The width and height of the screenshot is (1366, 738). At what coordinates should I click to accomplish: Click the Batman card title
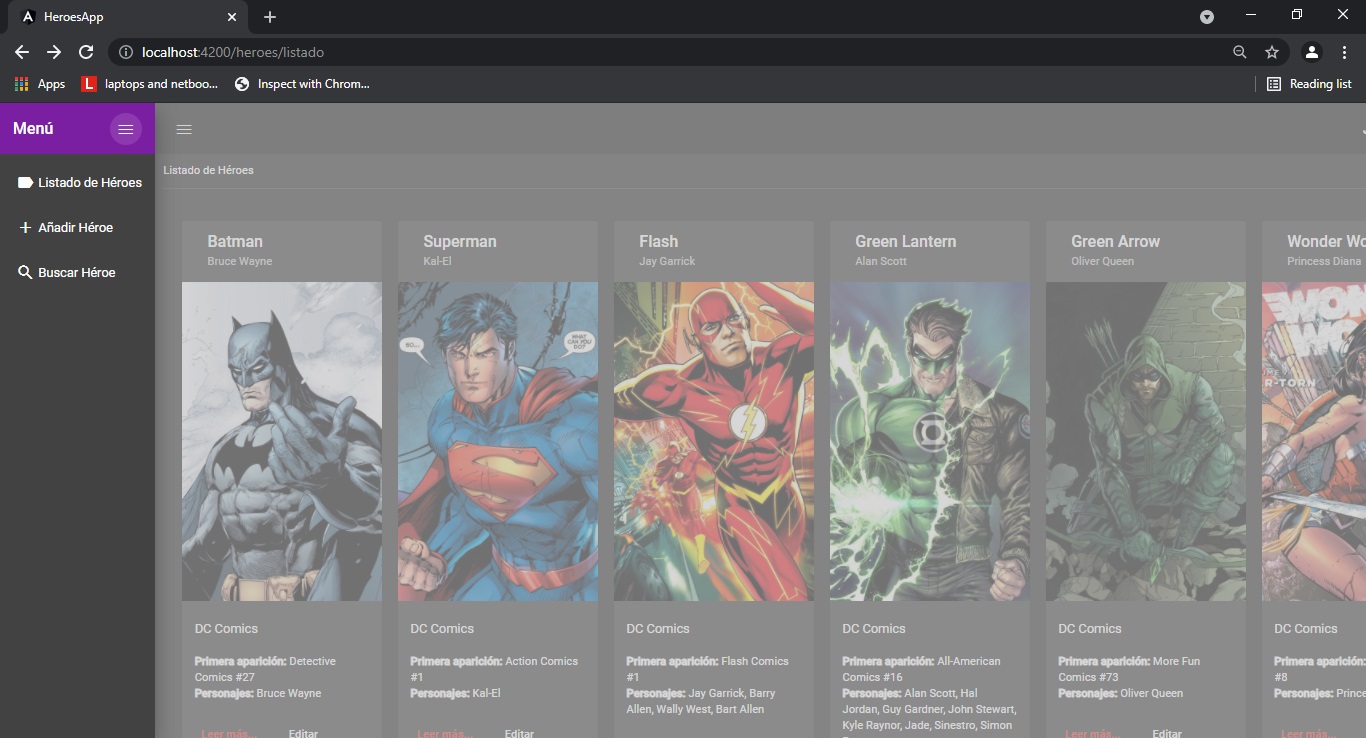click(x=235, y=241)
